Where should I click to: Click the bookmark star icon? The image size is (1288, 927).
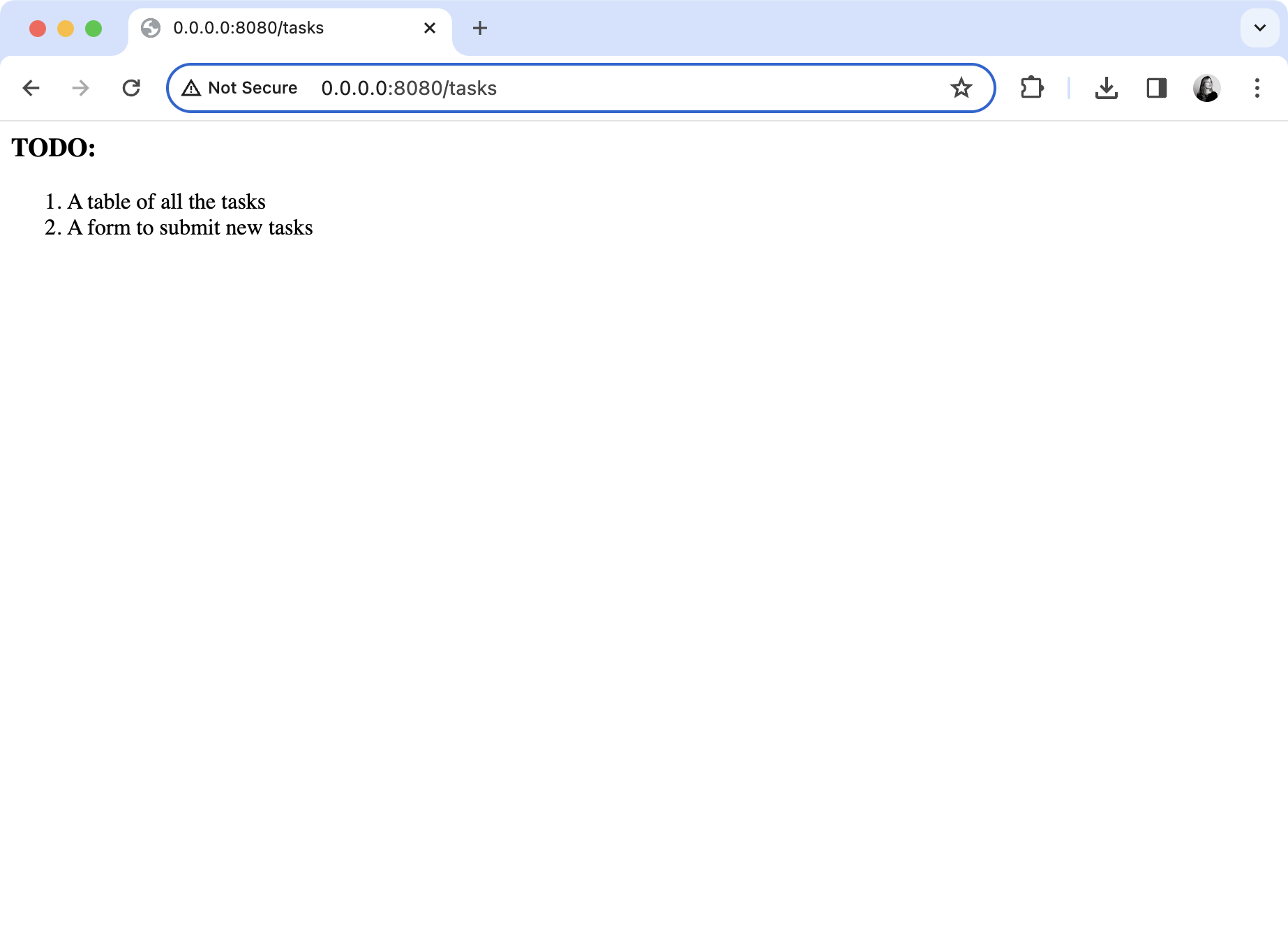(962, 88)
